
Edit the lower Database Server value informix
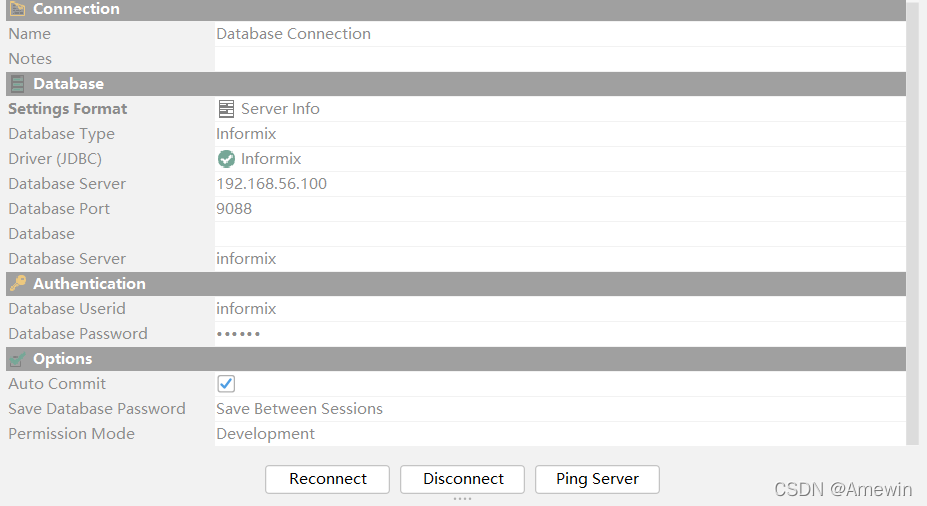click(560, 258)
